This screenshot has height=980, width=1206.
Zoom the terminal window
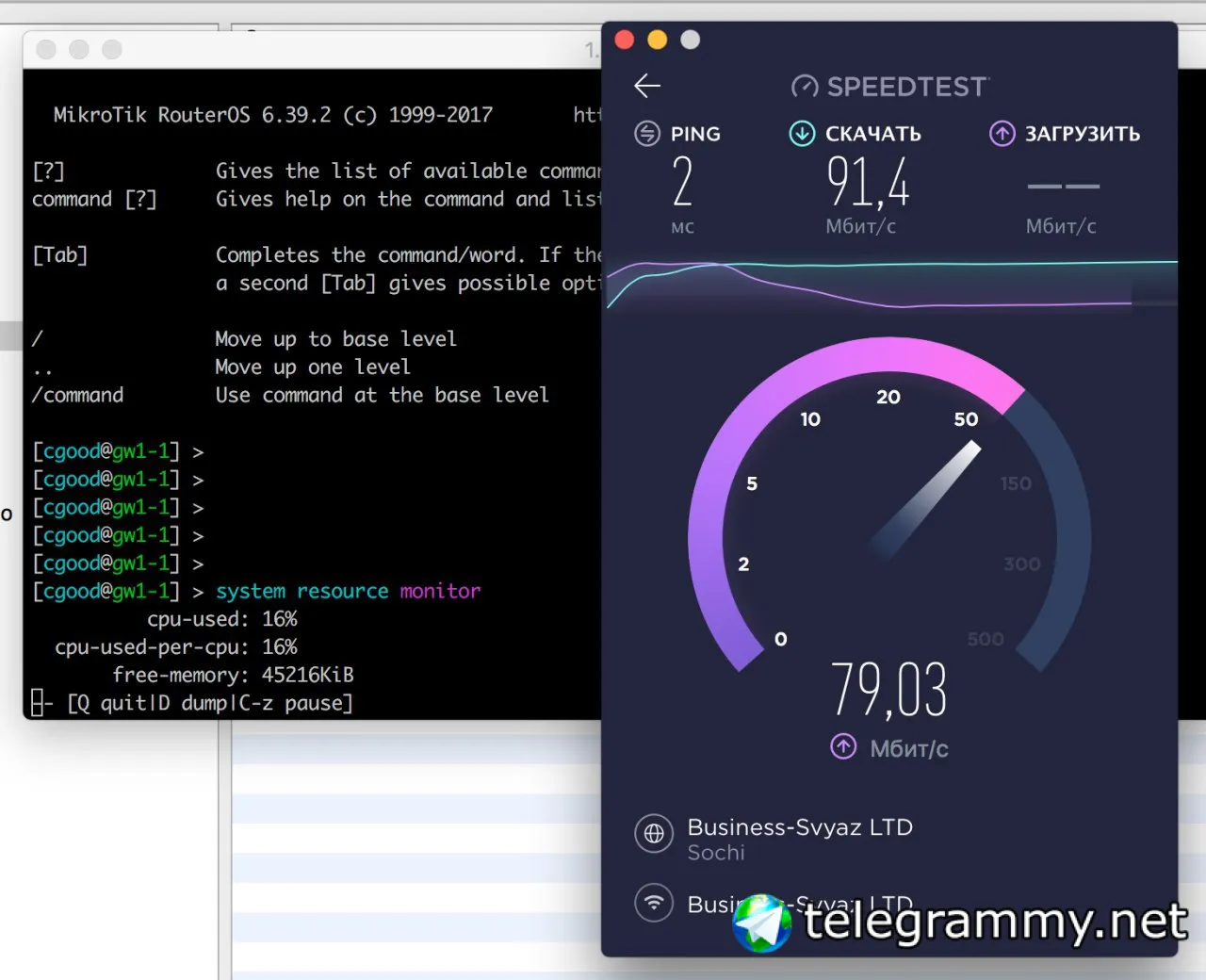pyautogui.click(x=112, y=49)
